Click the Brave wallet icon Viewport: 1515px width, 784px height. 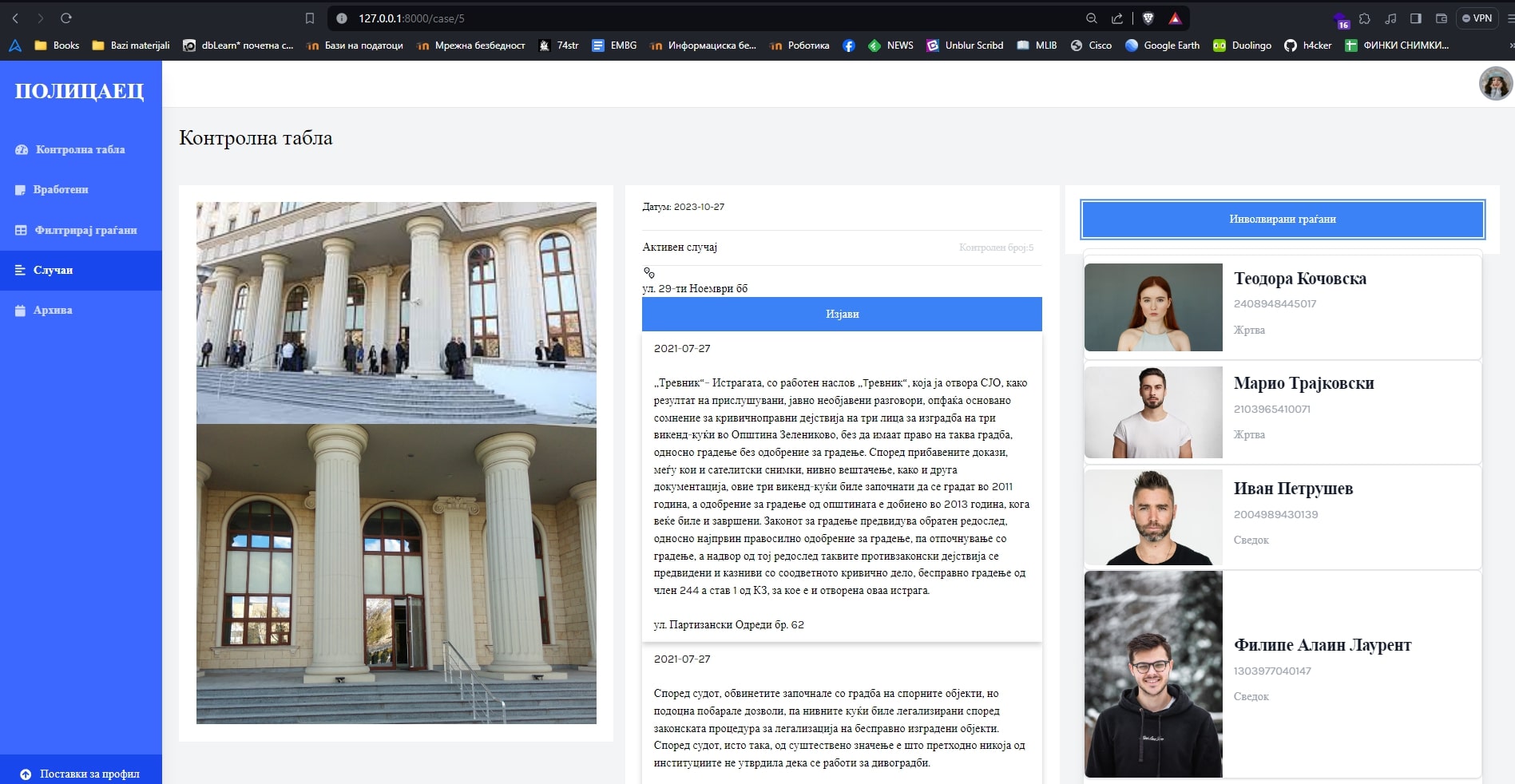click(1442, 18)
